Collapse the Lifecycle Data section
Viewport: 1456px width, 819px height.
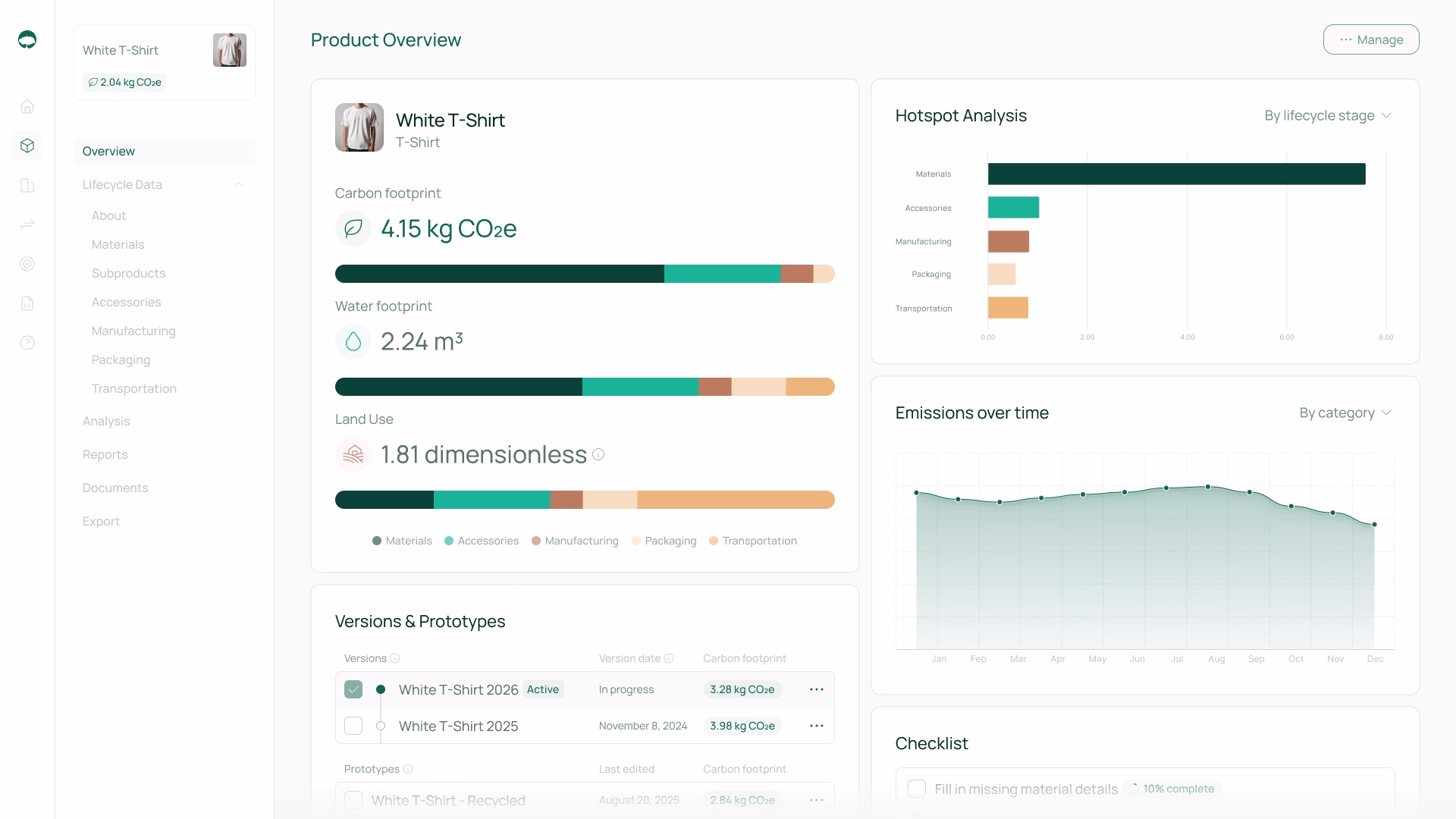(x=239, y=184)
